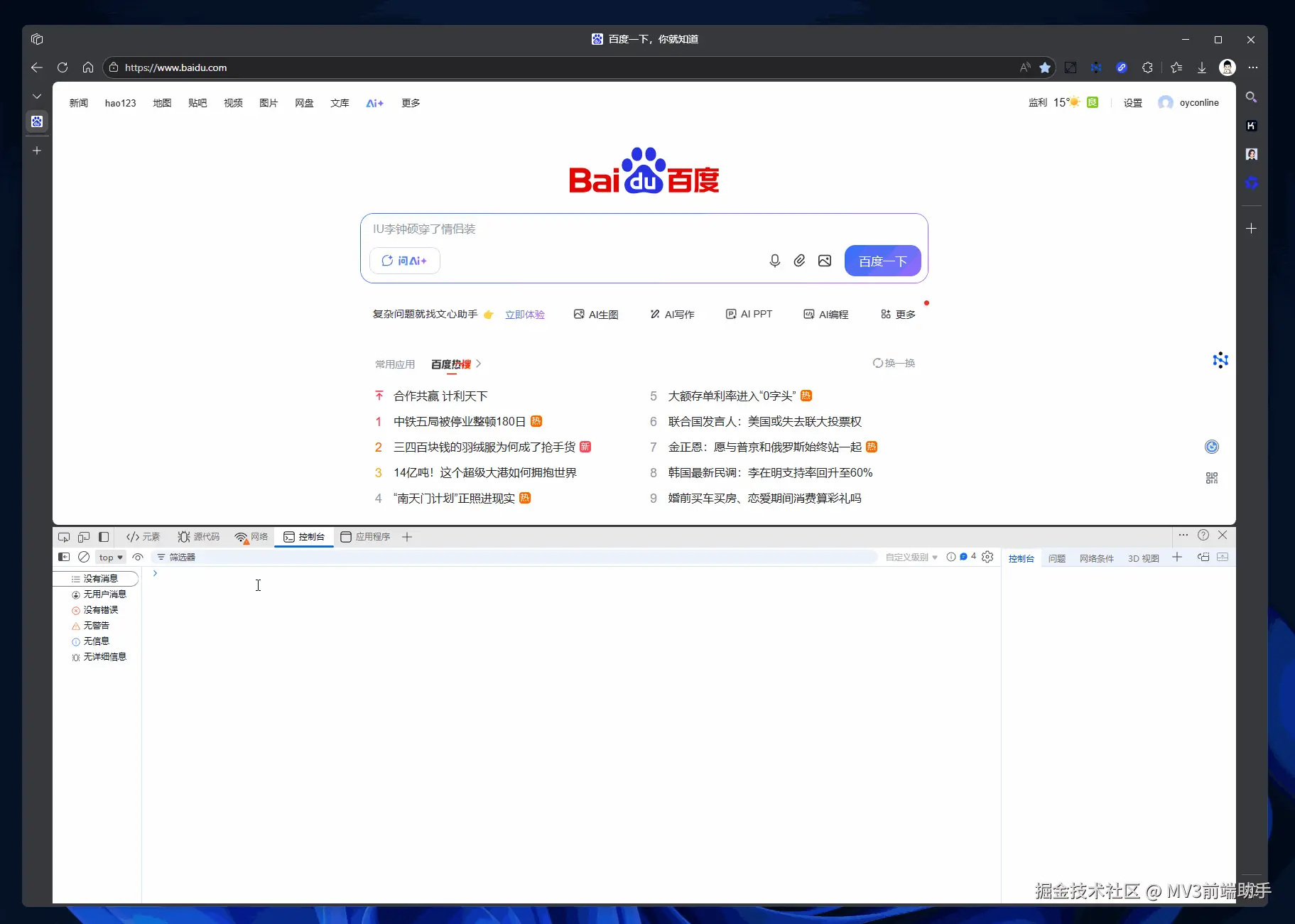The height and width of the screenshot is (924, 1295).
Task: Open a new vertical tab
Action: click(37, 151)
